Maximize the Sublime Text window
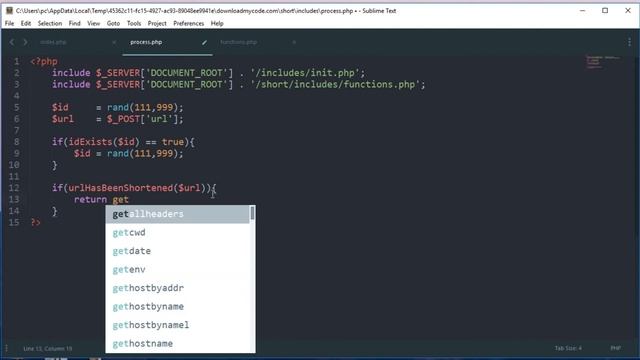 tap(605, 11)
